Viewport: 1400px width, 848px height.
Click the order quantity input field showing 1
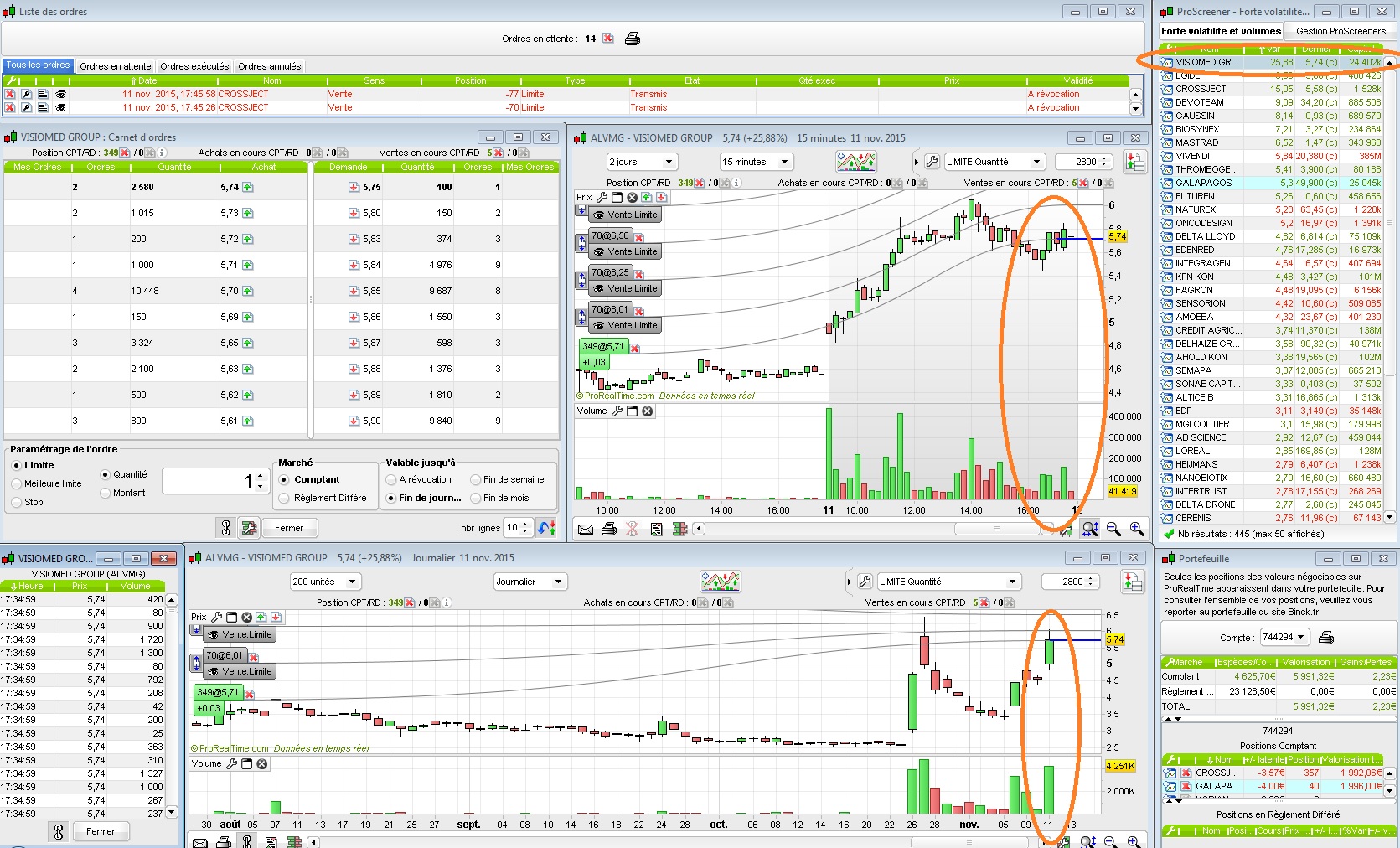(214, 481)
